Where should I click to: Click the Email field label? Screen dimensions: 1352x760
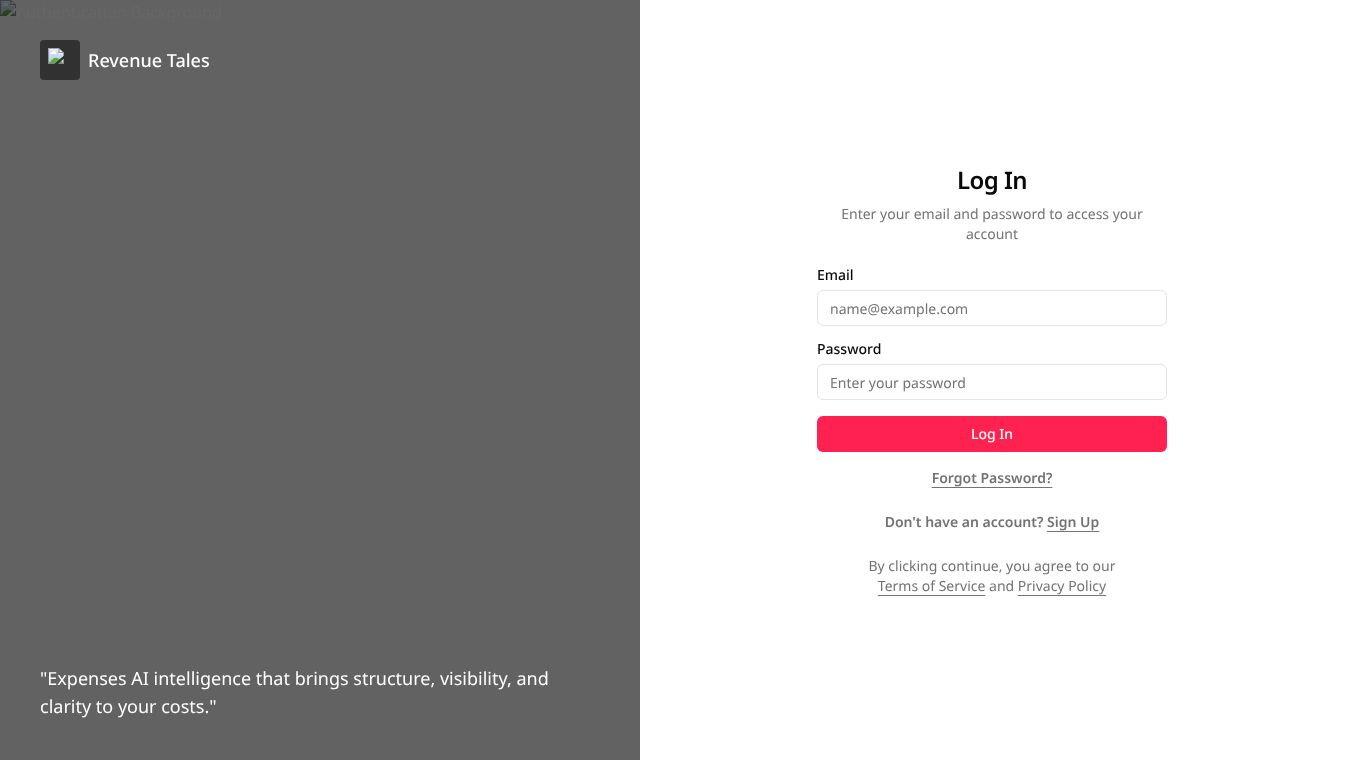pos(835,275)
